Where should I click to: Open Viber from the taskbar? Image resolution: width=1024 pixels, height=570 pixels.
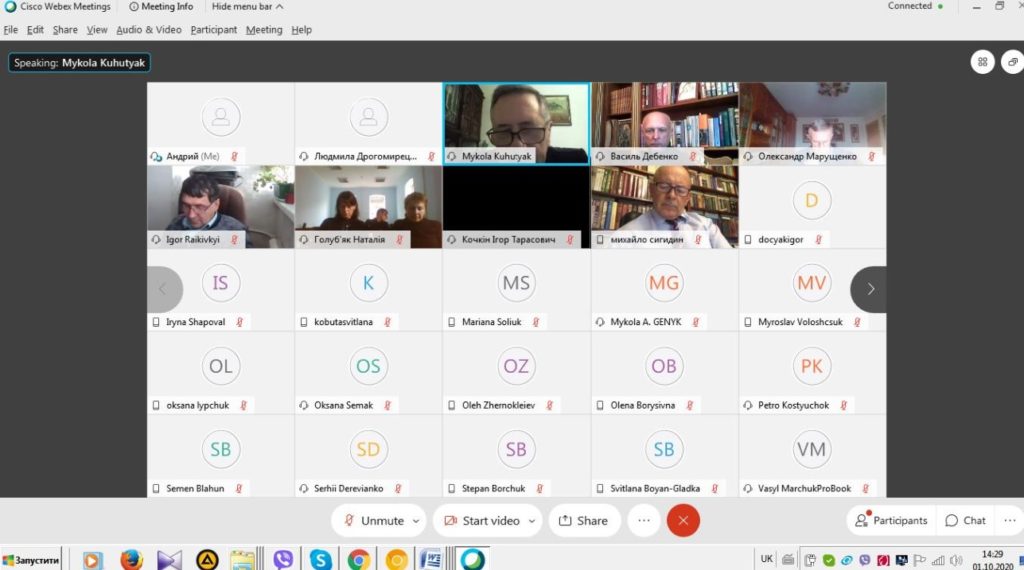coord(283,559)
